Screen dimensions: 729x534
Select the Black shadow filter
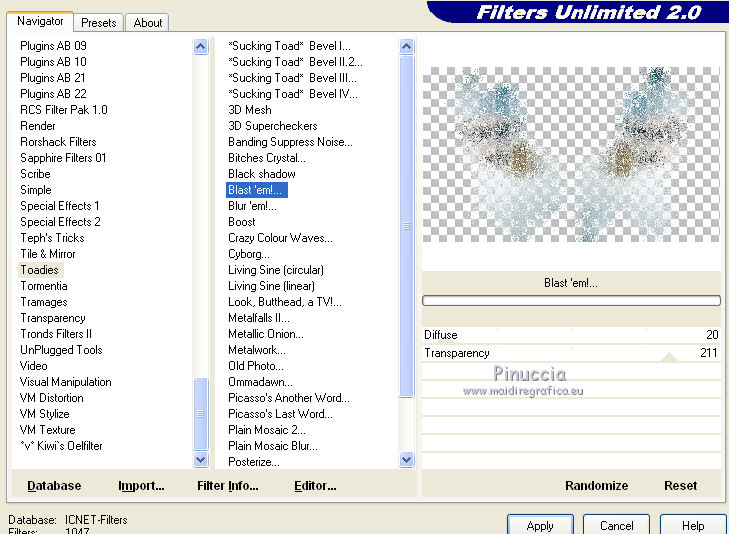[x=262, y=174]
